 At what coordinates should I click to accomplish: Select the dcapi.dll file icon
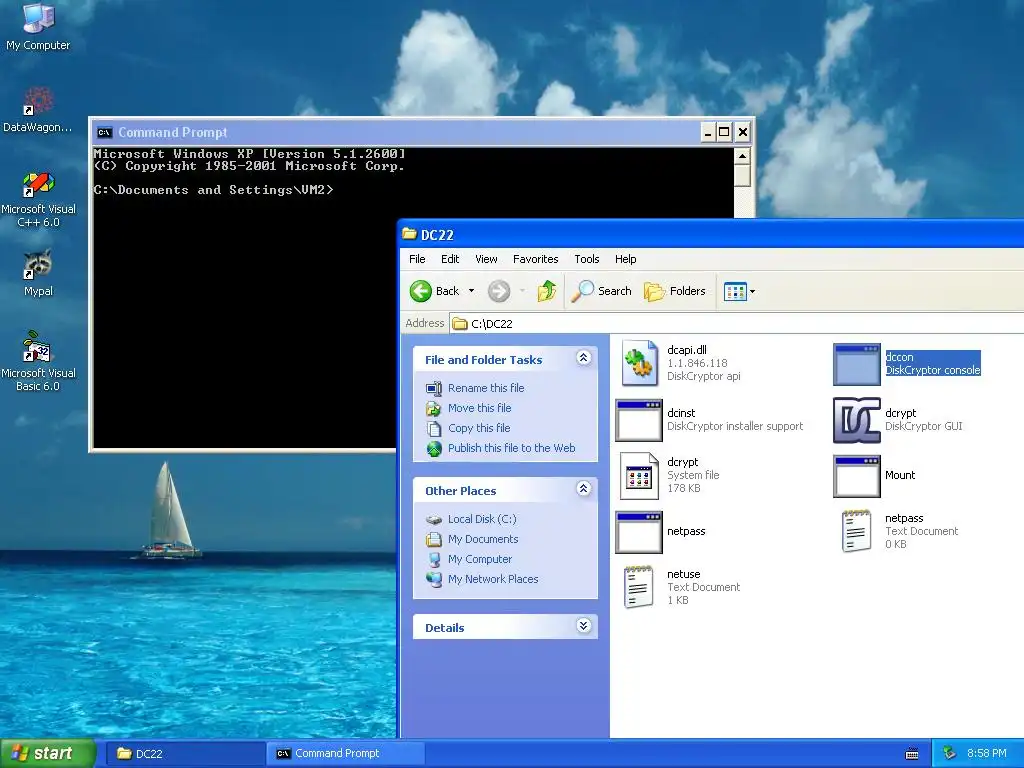pos(639,363)
